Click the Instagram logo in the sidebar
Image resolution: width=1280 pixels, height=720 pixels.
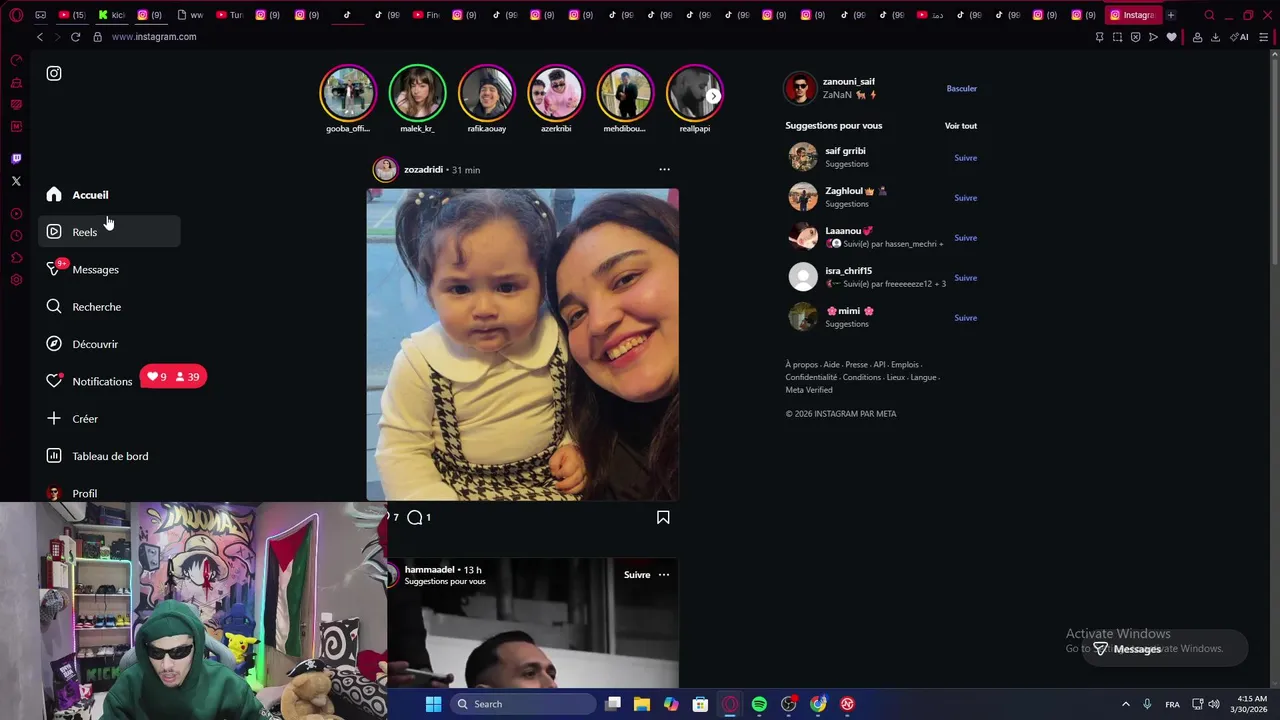(54, 73)
